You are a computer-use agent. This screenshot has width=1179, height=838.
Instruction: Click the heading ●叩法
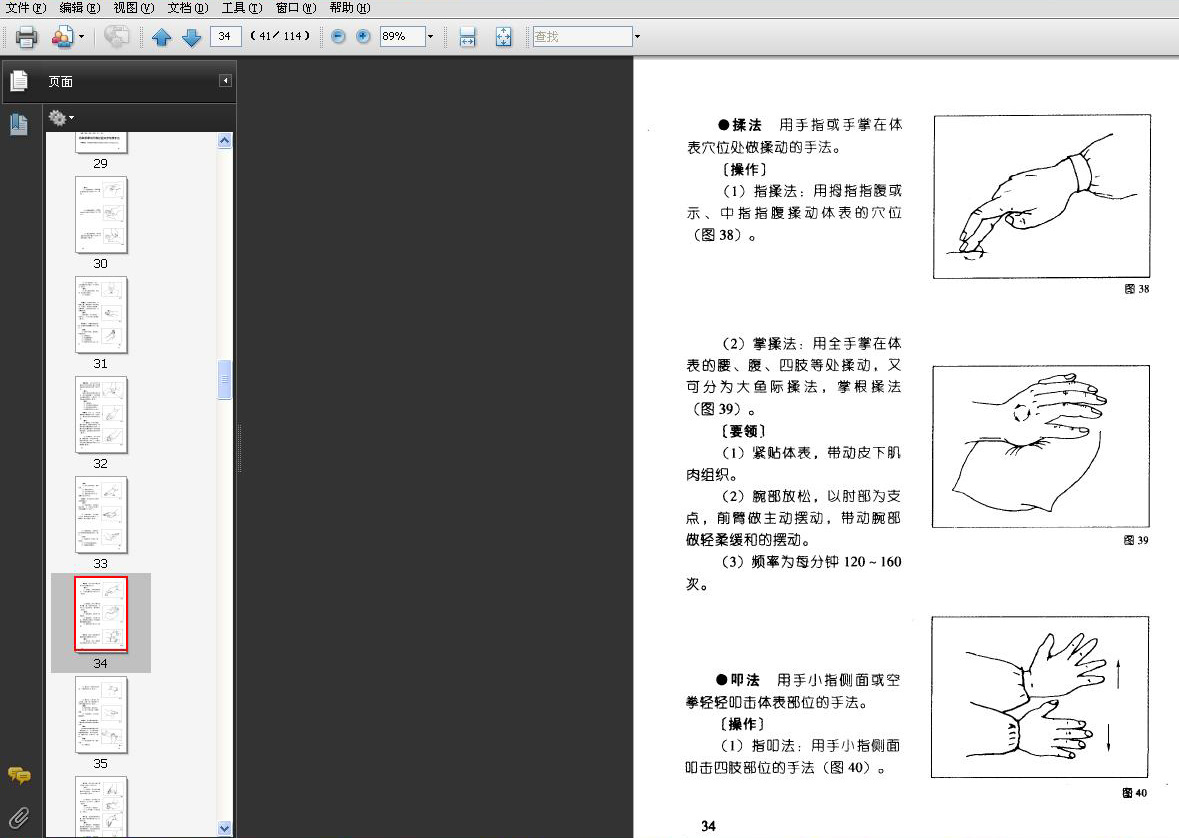738,680
